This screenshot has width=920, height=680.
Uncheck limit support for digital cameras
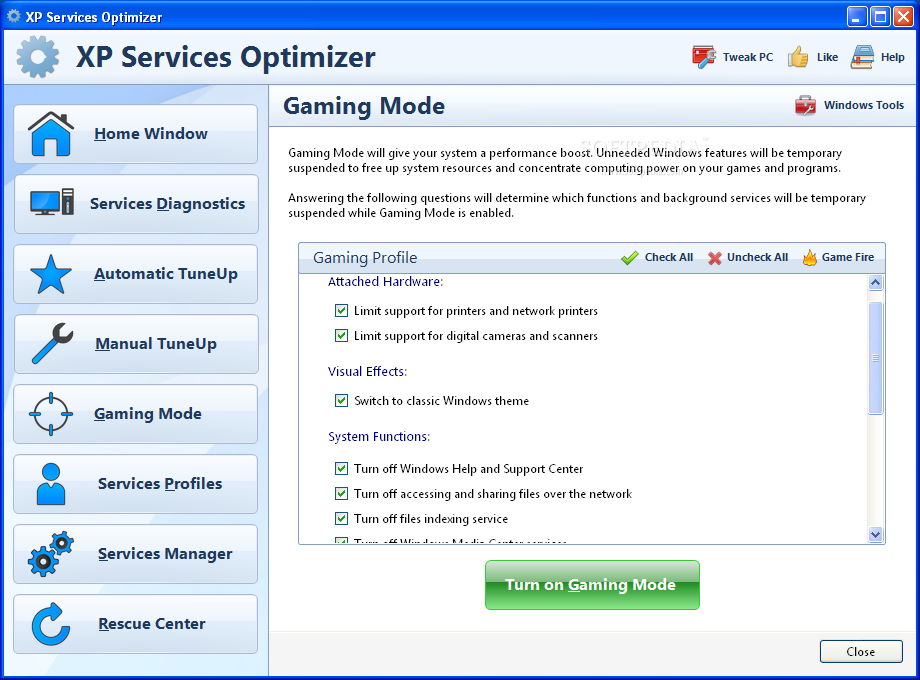coord(341,336)
